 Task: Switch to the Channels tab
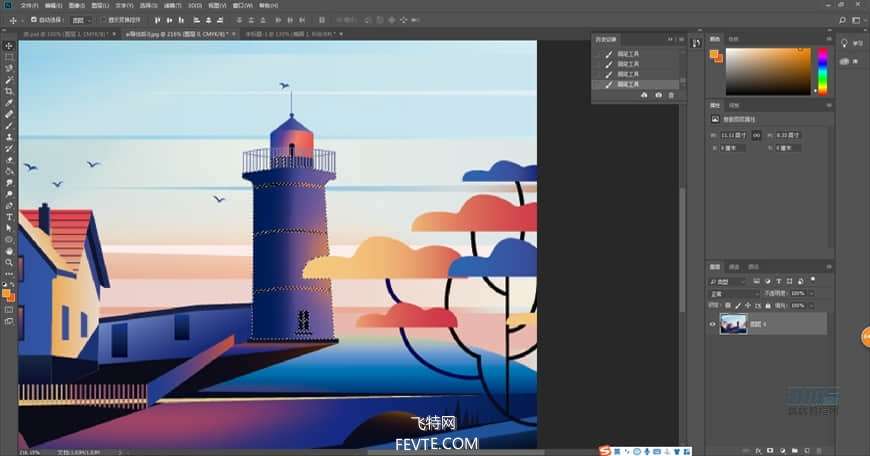734,267
